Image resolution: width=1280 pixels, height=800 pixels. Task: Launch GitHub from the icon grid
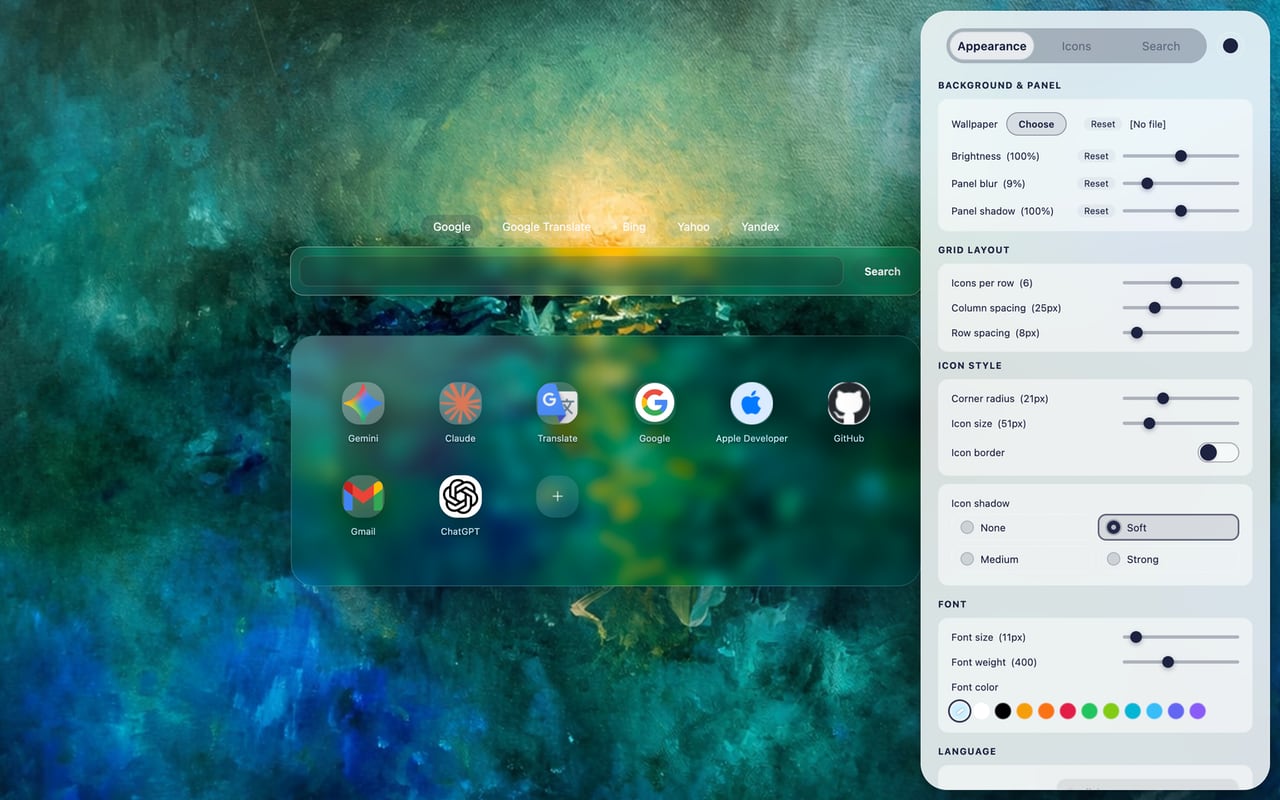point(847,404)
